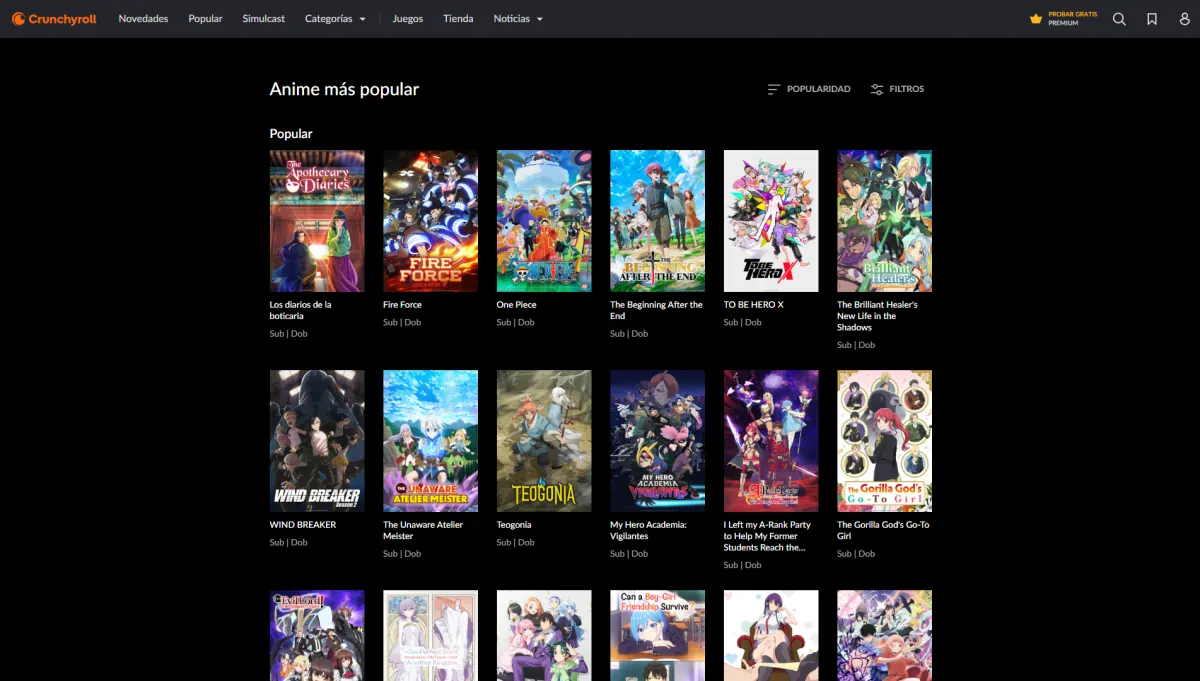Click the premium crown icon
This screenshot has height=681, width=1200.
(x=1036, y=19)
